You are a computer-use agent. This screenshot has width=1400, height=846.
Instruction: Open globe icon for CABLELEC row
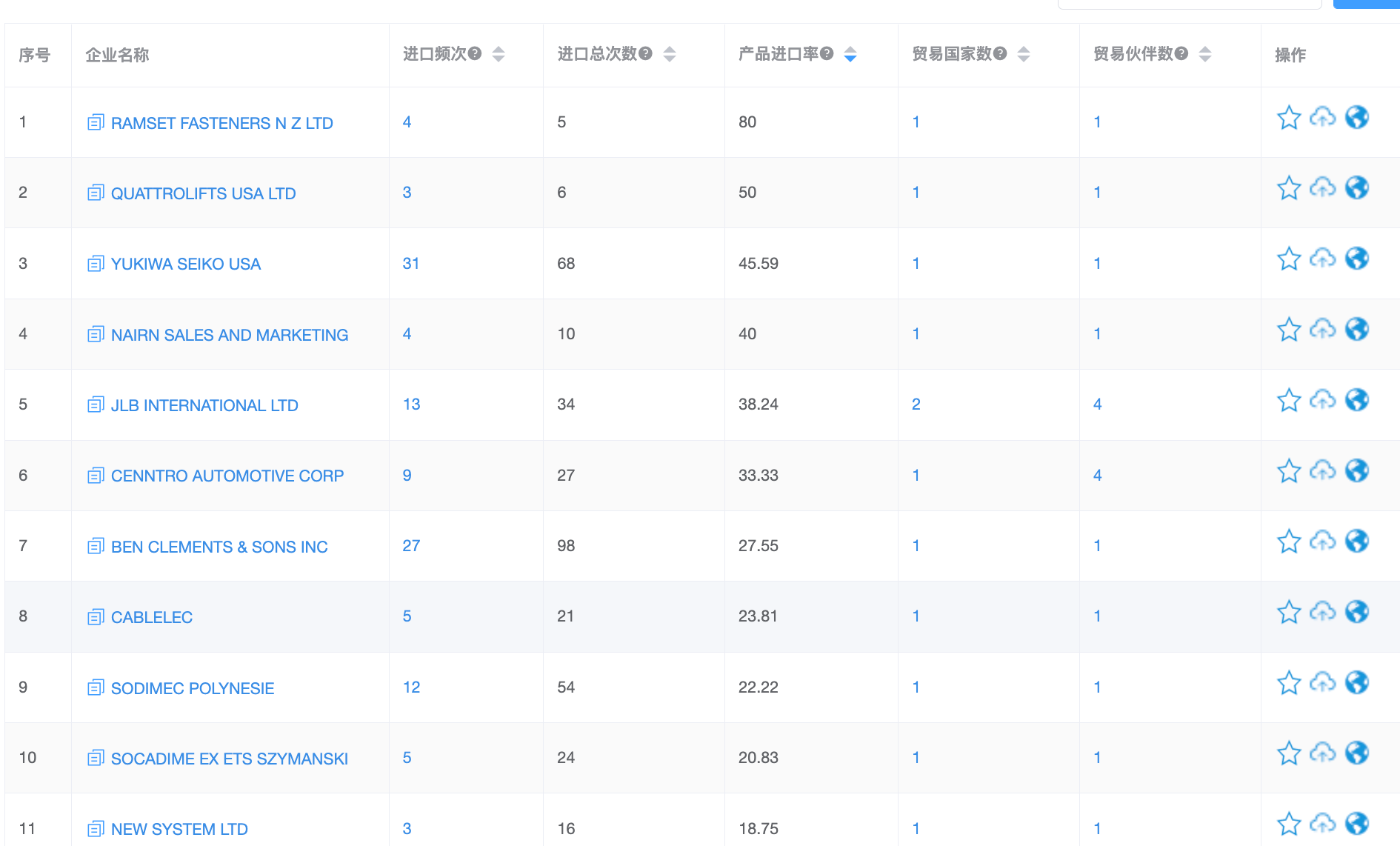point(1357,612)
